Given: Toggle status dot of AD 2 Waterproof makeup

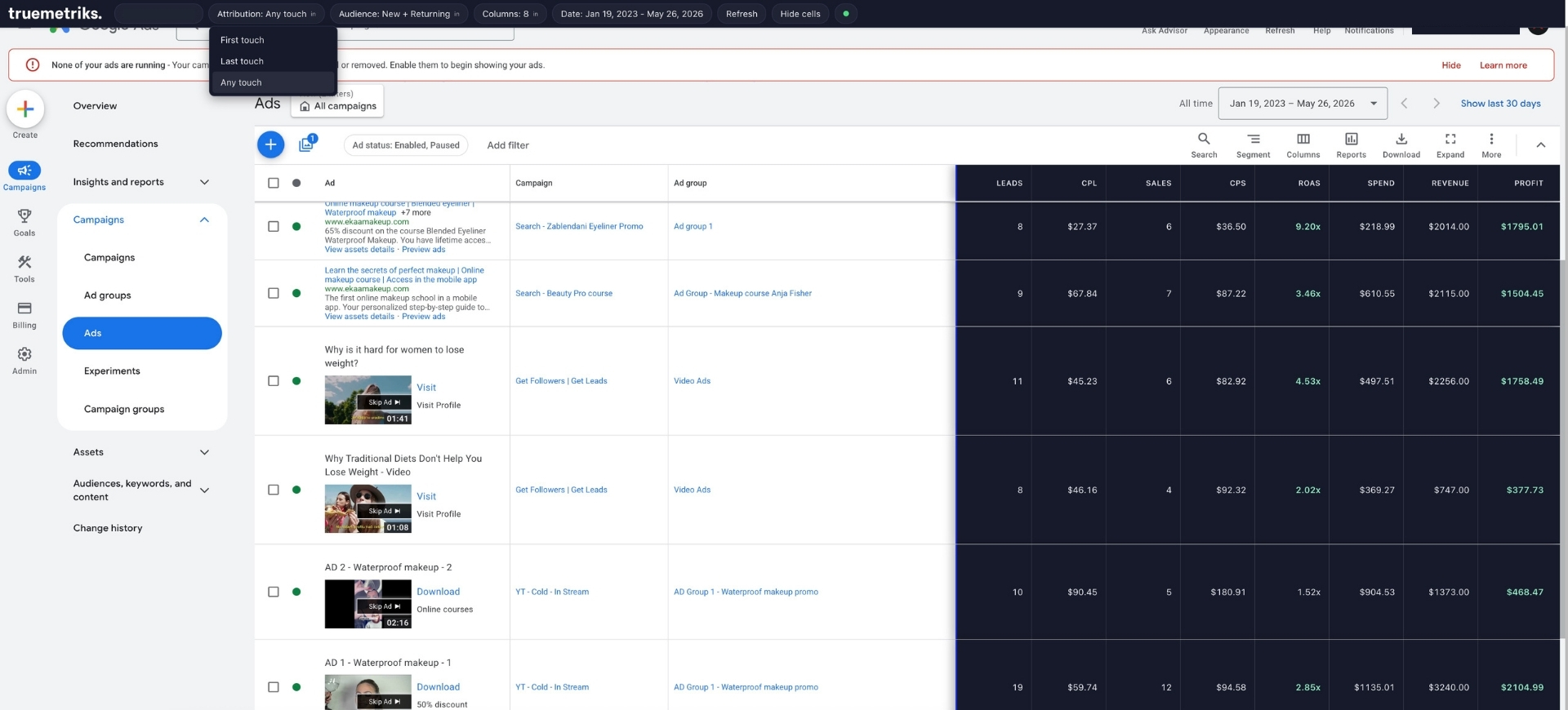Looking at the screenshot, I should [296, 592].
